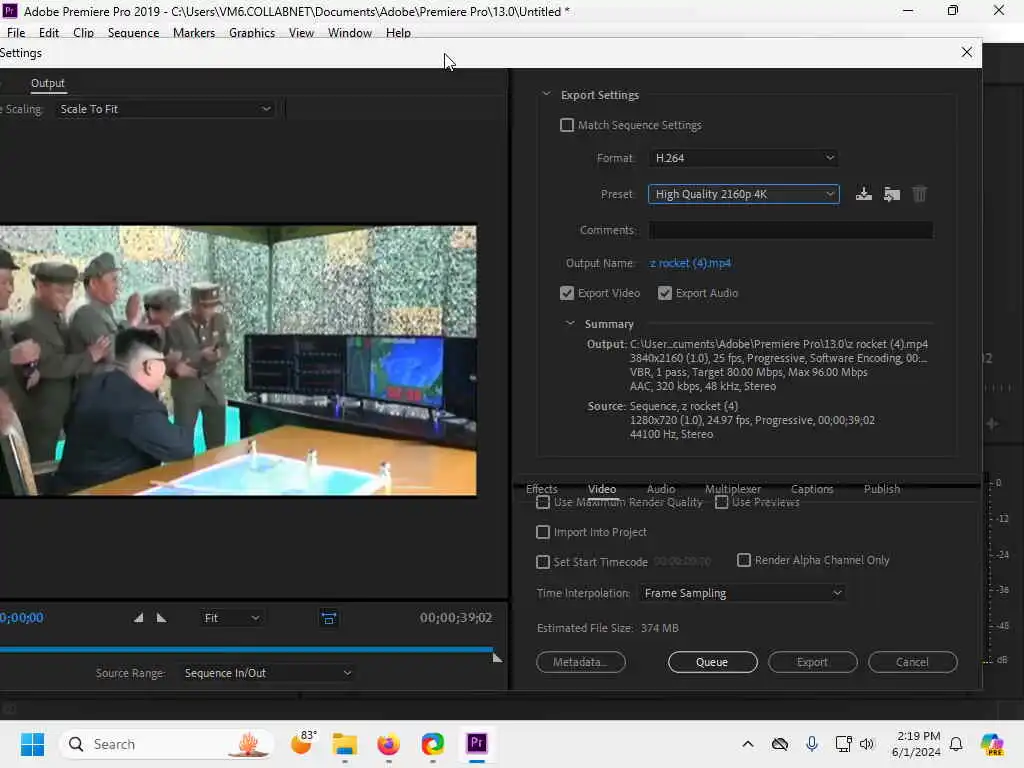Collapse the Summary section
Screen dimensions: 1024x768
click(570, 323)
